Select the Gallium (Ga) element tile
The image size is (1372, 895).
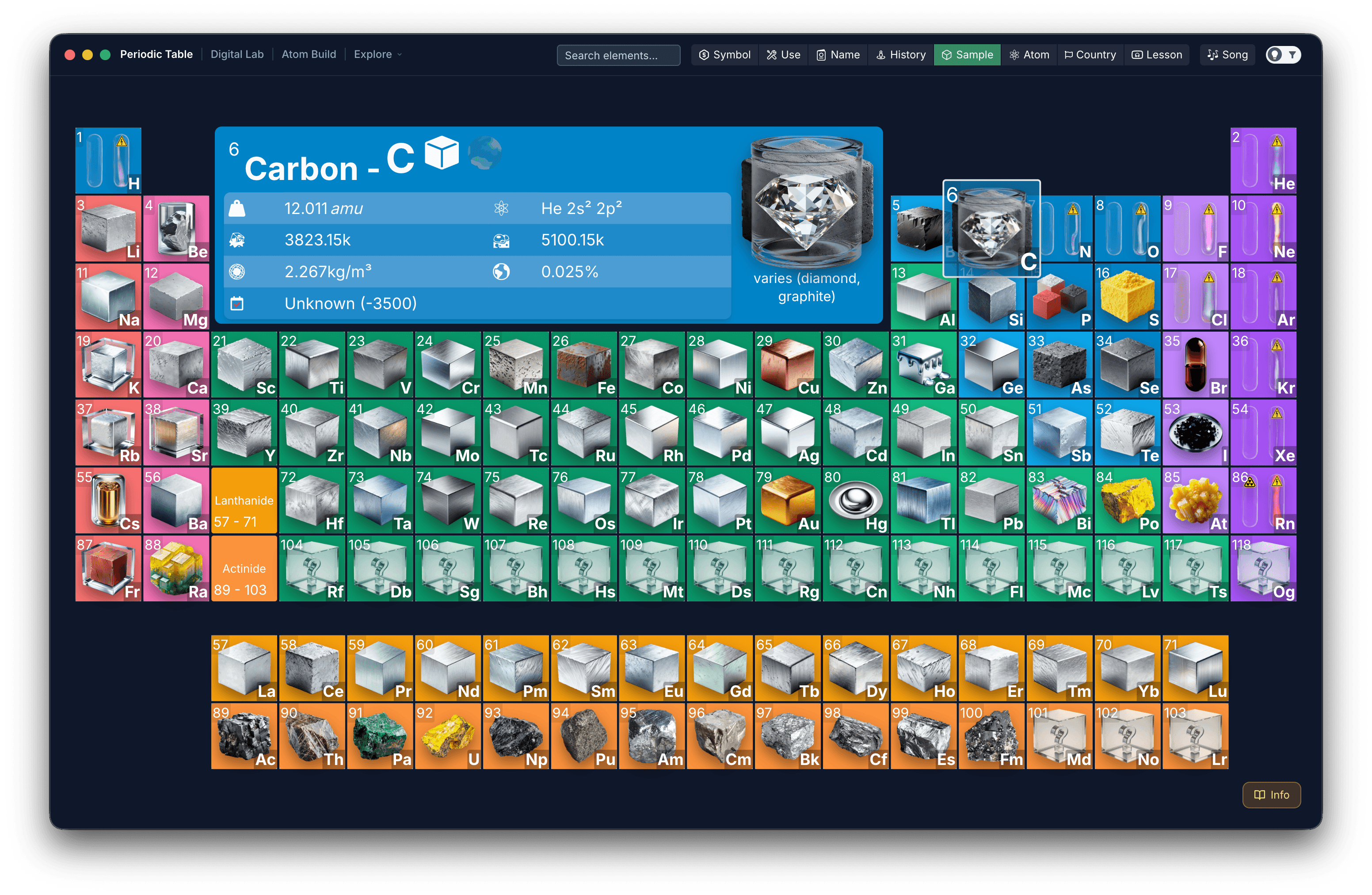pos(923,364)
